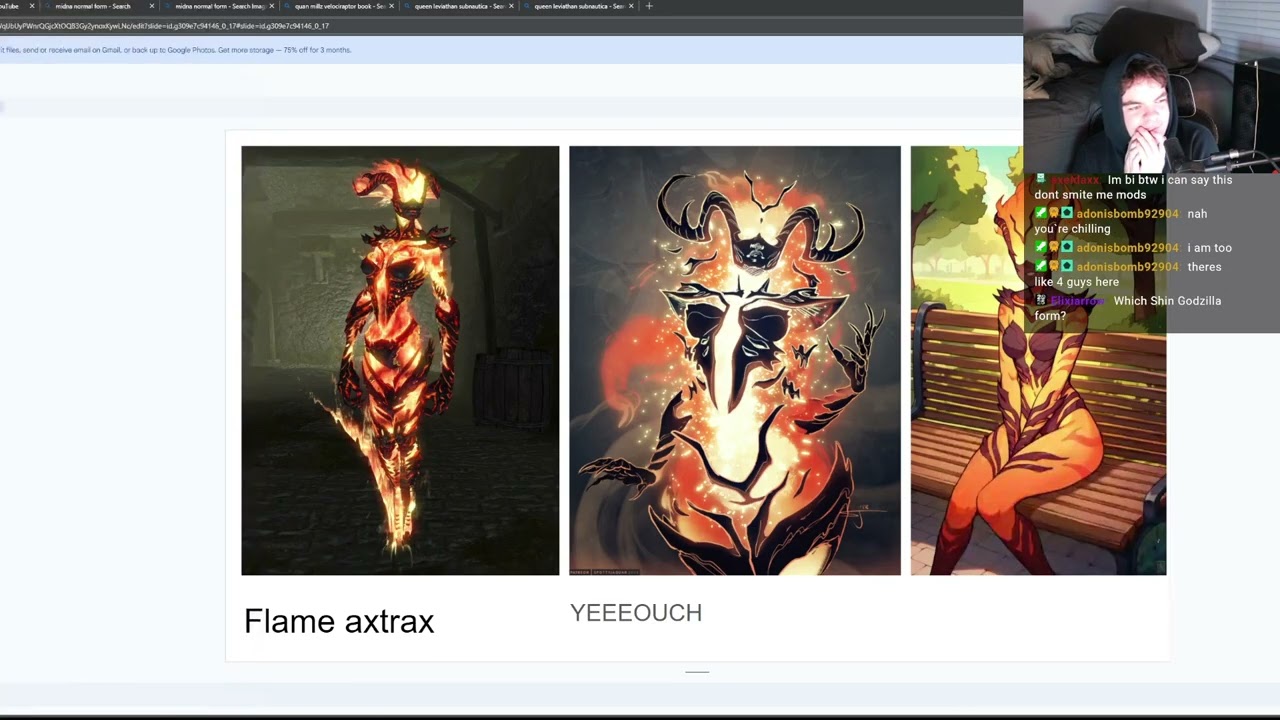Click 'theres like 4 guys here' chat message
1280x720 pixels.
(x=1128, y=274)
